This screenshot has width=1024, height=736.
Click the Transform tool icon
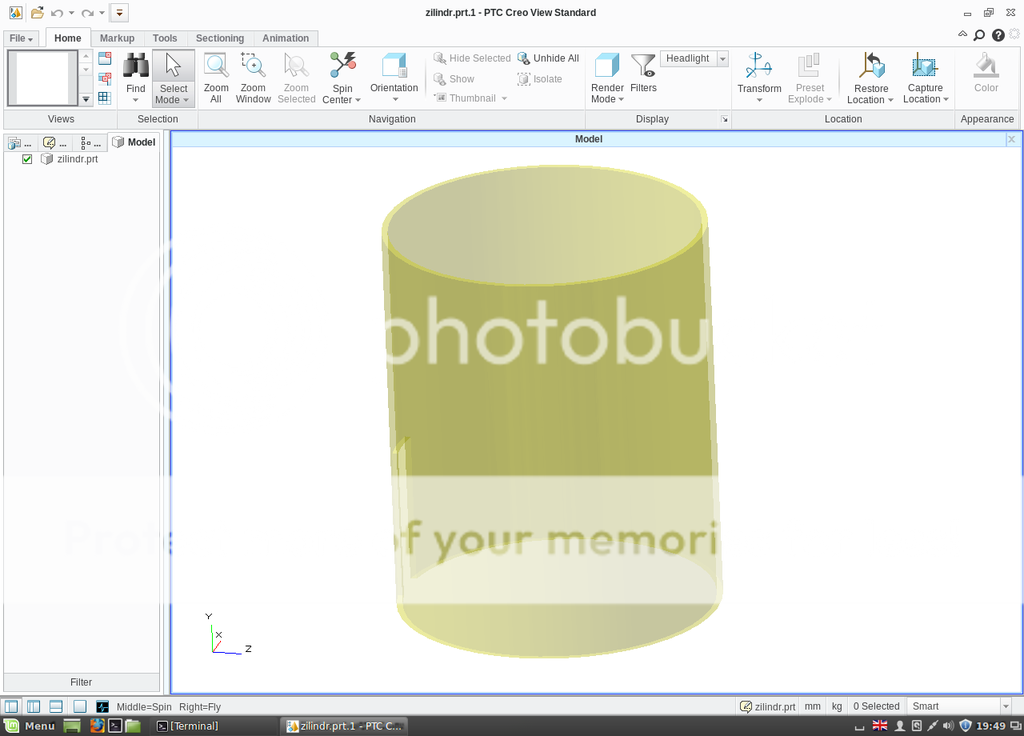(x=759, y=67)
